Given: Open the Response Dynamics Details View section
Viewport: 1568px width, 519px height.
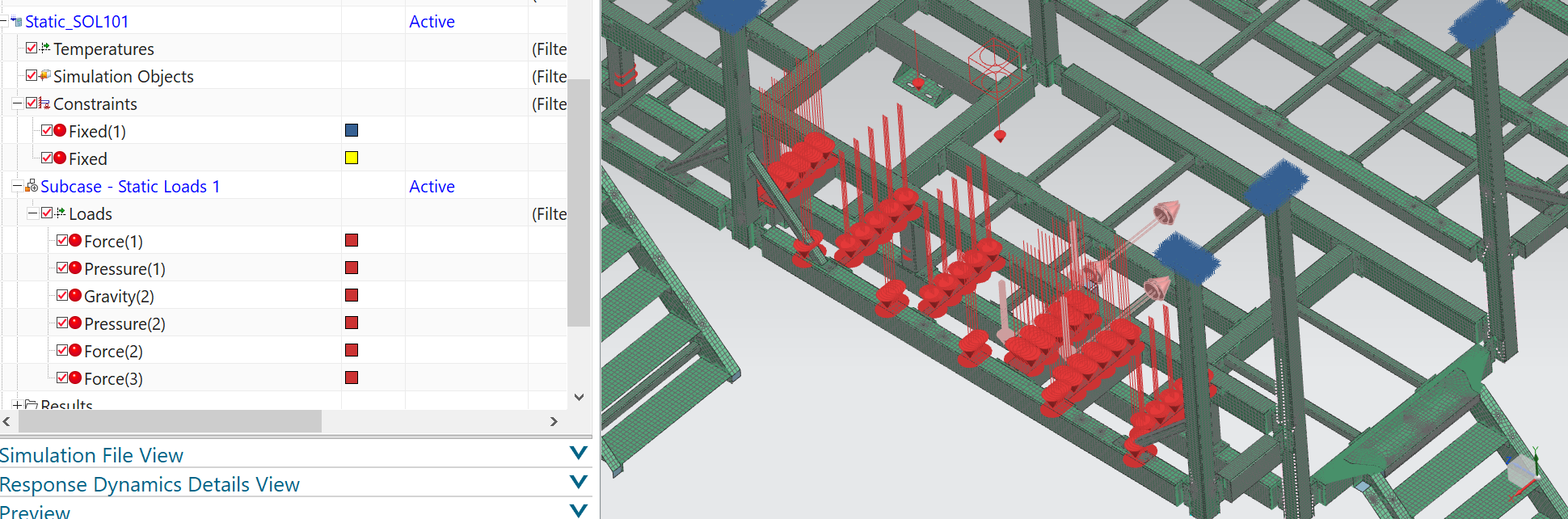Looking at the screenshot, I should [x=578, y=483].
